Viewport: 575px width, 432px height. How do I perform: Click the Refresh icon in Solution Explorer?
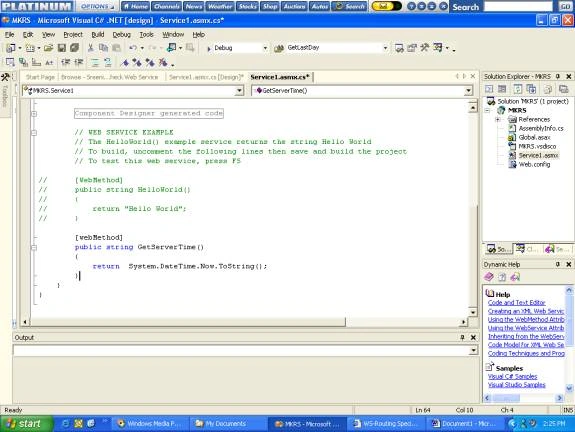(x=517, y=89)
